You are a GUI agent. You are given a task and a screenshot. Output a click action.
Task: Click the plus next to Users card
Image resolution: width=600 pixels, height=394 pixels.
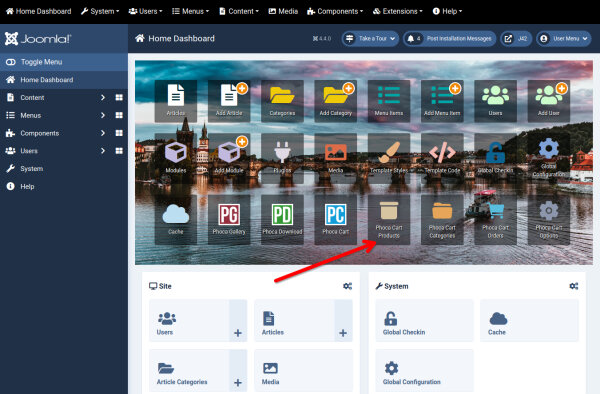pyautogui.click(x=238, y=321)
